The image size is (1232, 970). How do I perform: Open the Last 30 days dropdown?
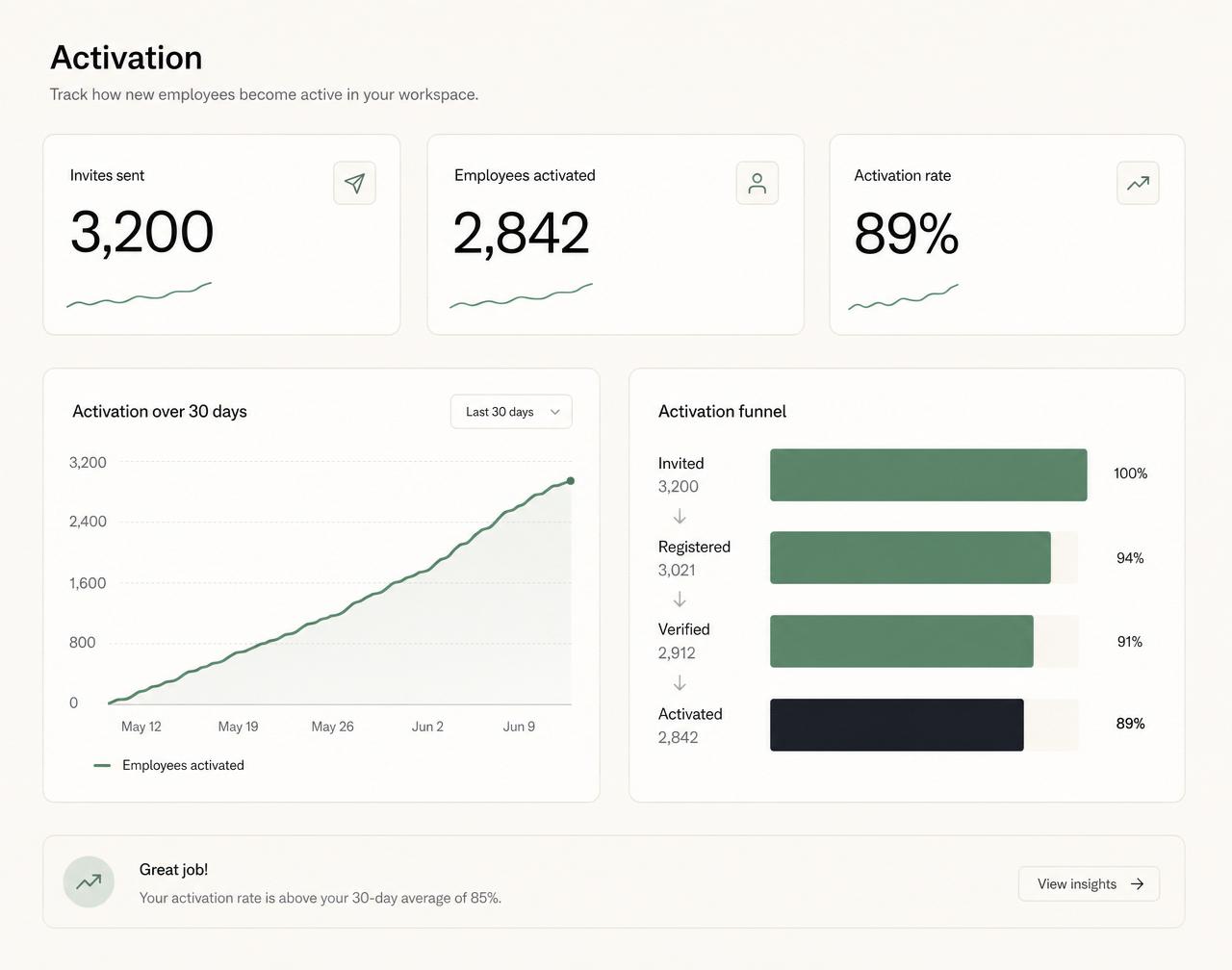511,412
